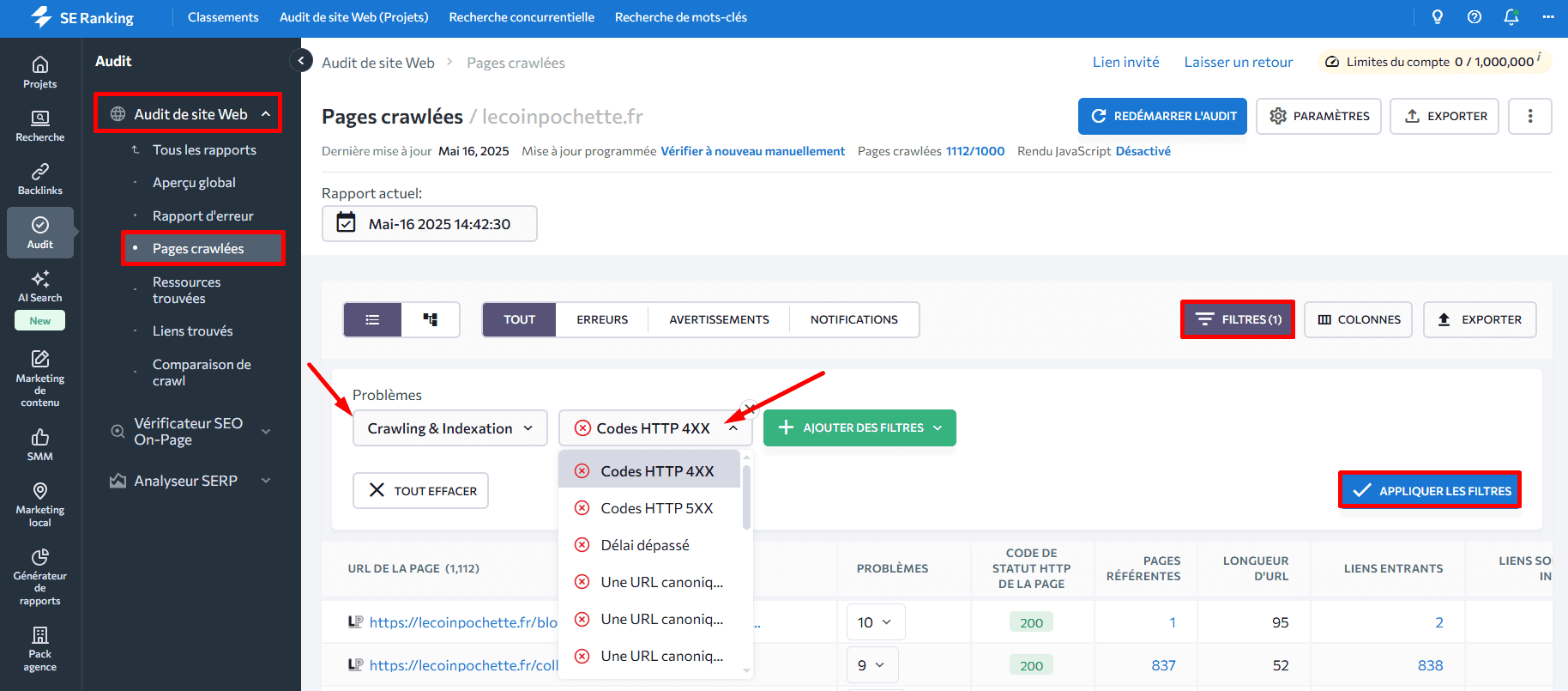This screenshot has height=691, width=1568.
Task: Open the AI Search sidebar icon
Action: (x=39, y=287)
